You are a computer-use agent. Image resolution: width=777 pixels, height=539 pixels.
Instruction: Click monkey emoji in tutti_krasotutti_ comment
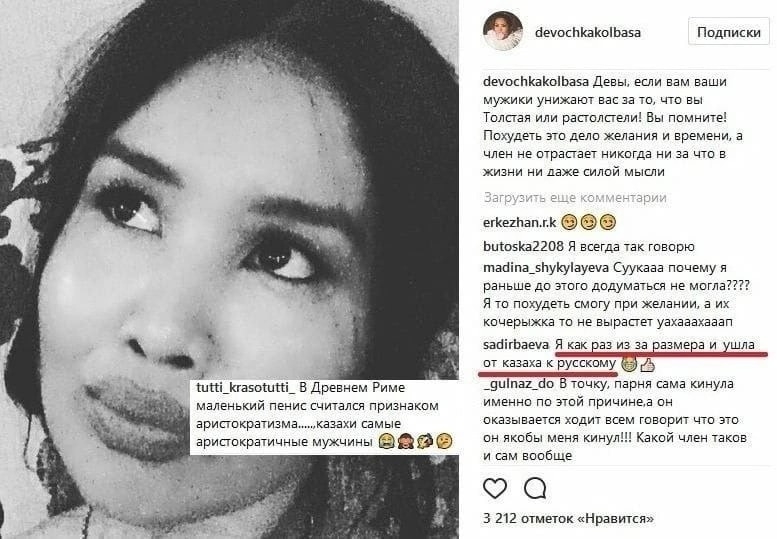pos(406,441)
